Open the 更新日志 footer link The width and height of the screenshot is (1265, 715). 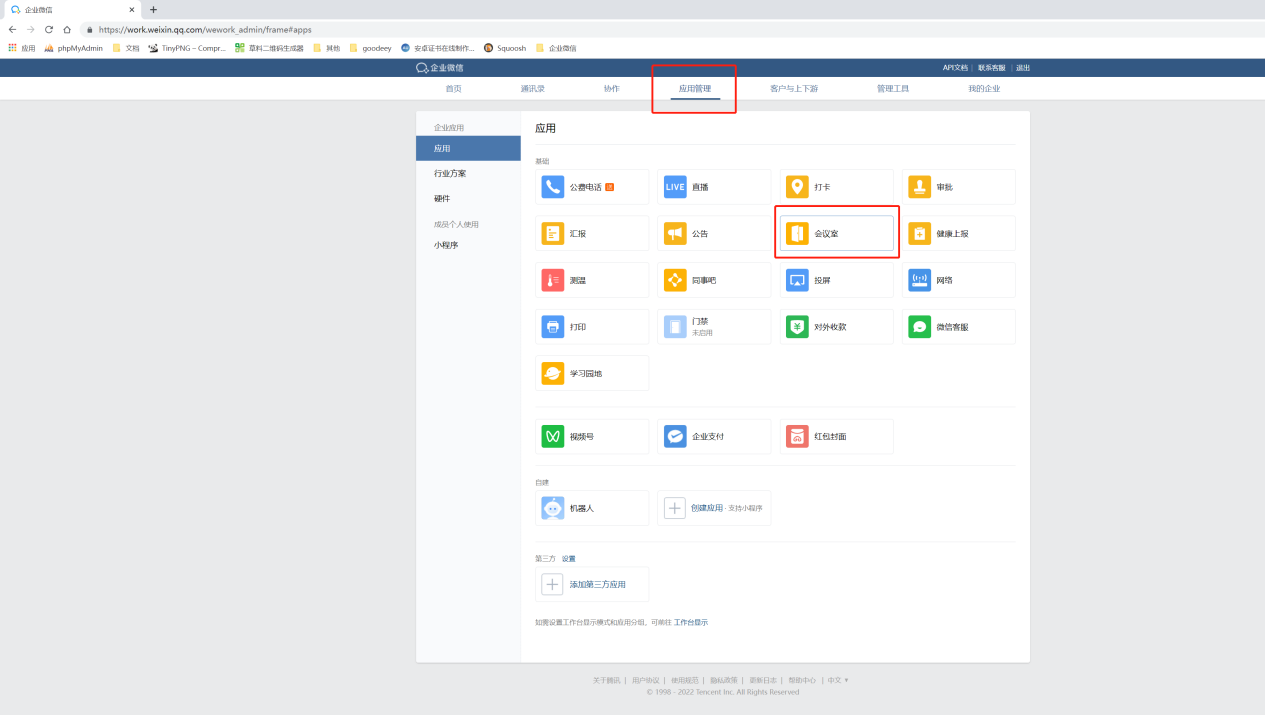(763, 680)
